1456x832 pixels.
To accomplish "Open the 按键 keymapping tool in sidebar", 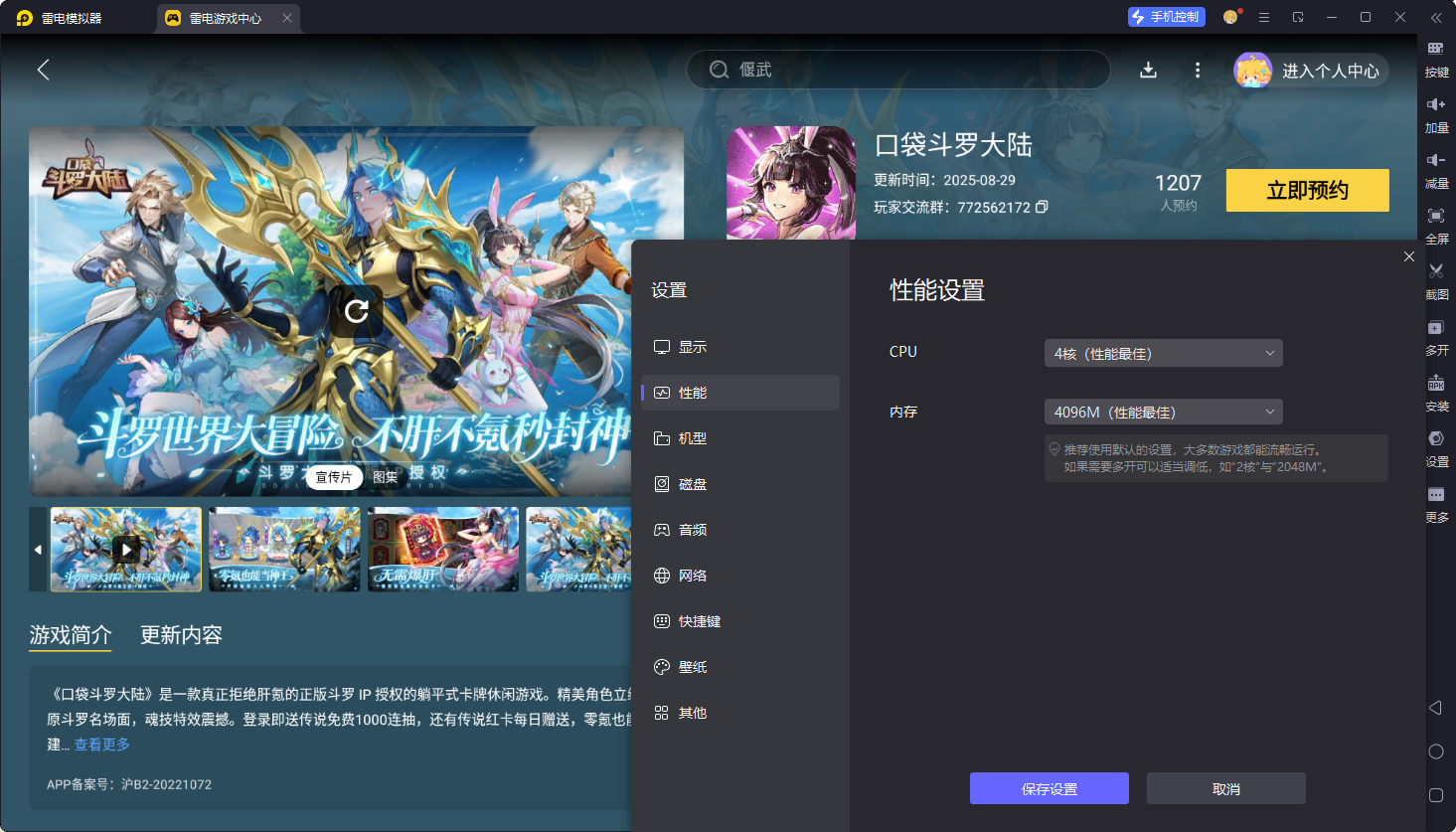I will click(1436, 58).
